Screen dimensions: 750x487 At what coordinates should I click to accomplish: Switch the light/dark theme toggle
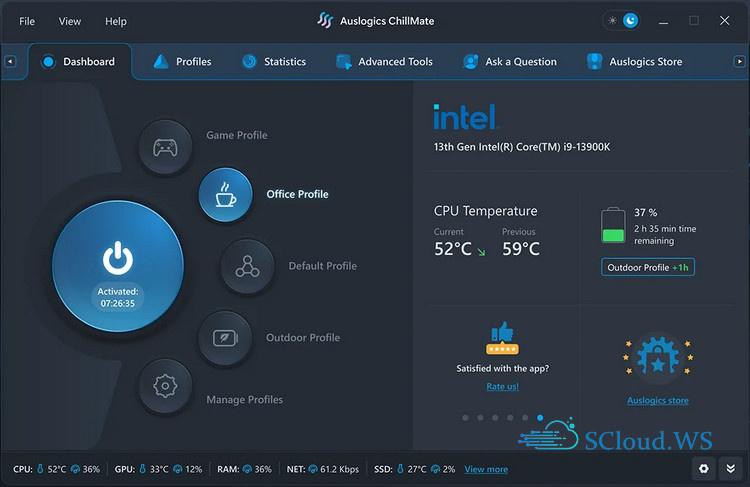pos(621,20)
